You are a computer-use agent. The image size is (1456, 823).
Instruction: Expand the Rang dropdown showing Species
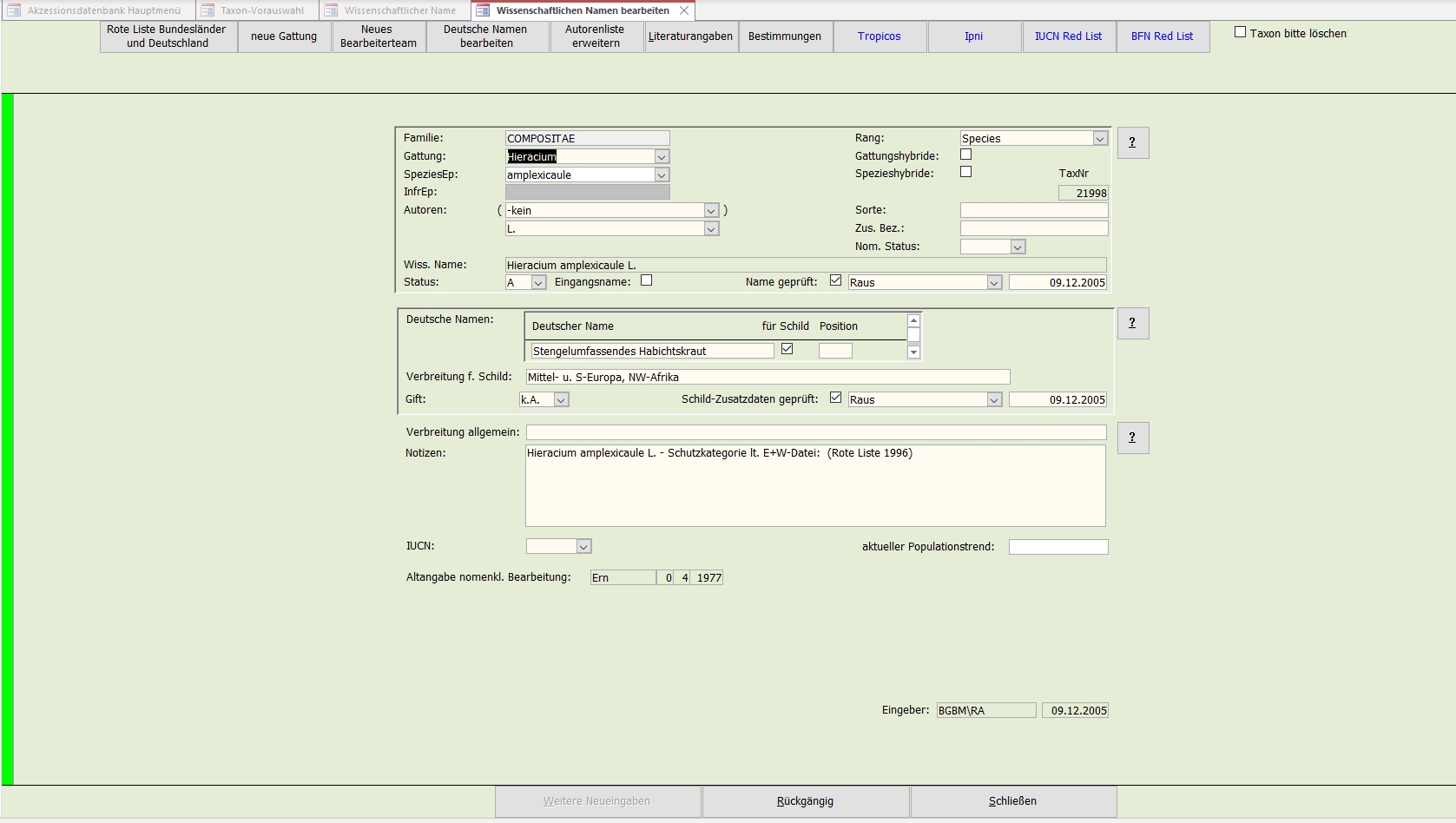tap(1100, 139)
